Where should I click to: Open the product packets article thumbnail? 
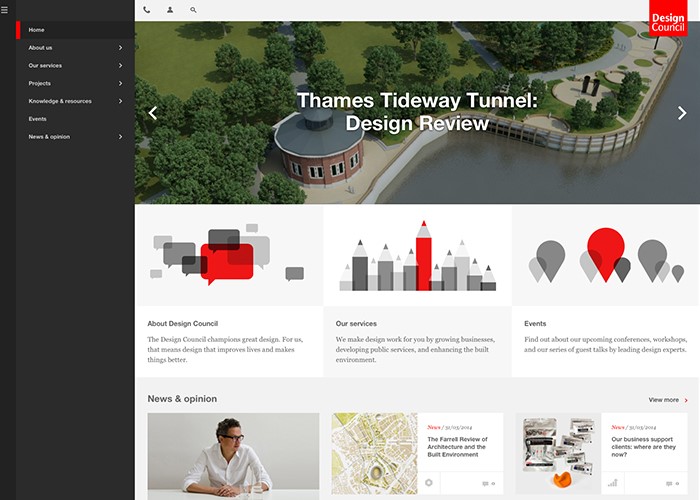[558, 453]
